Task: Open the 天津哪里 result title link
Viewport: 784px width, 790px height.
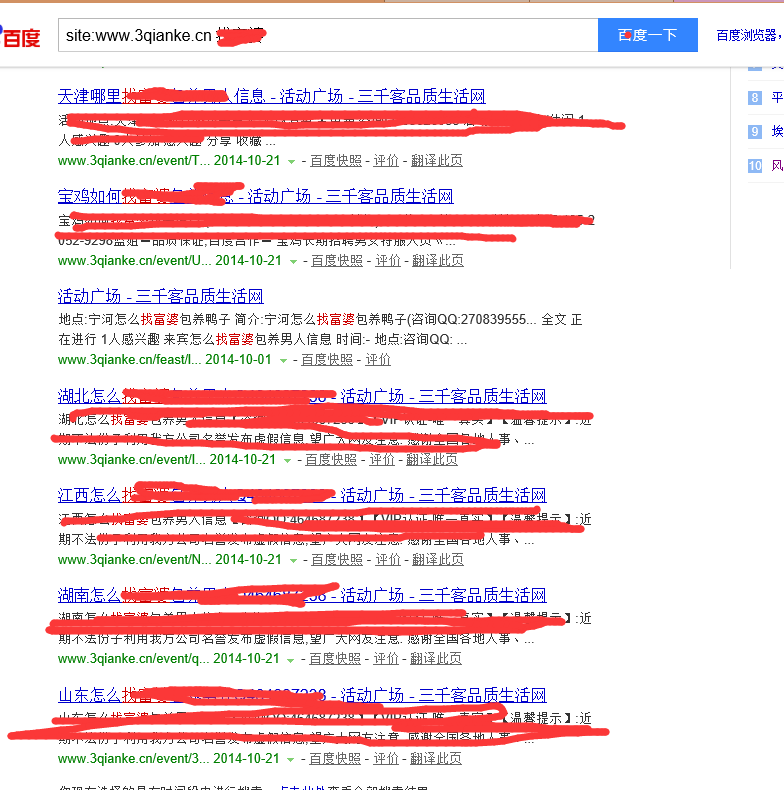Action: pyautogui.click(x=272, y=96)
